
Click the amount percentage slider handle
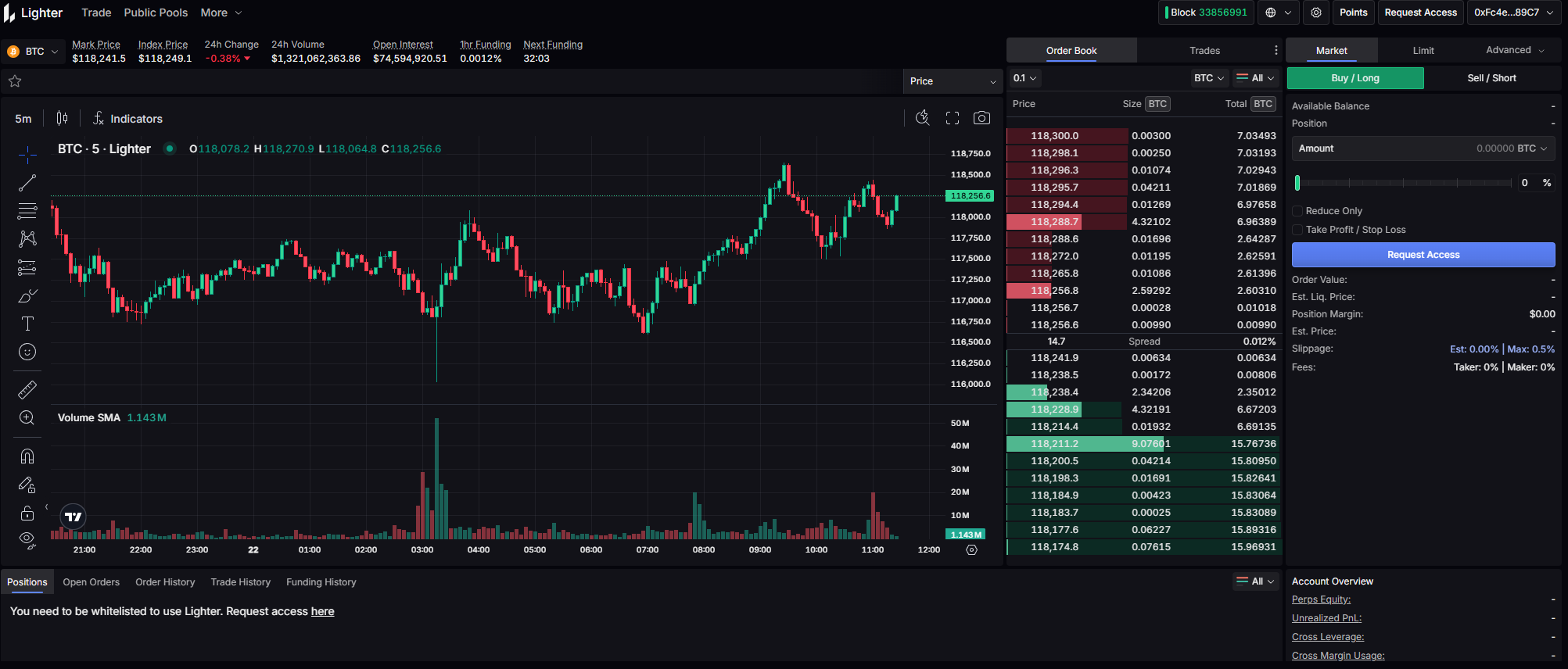click(x=1297, y=183)
